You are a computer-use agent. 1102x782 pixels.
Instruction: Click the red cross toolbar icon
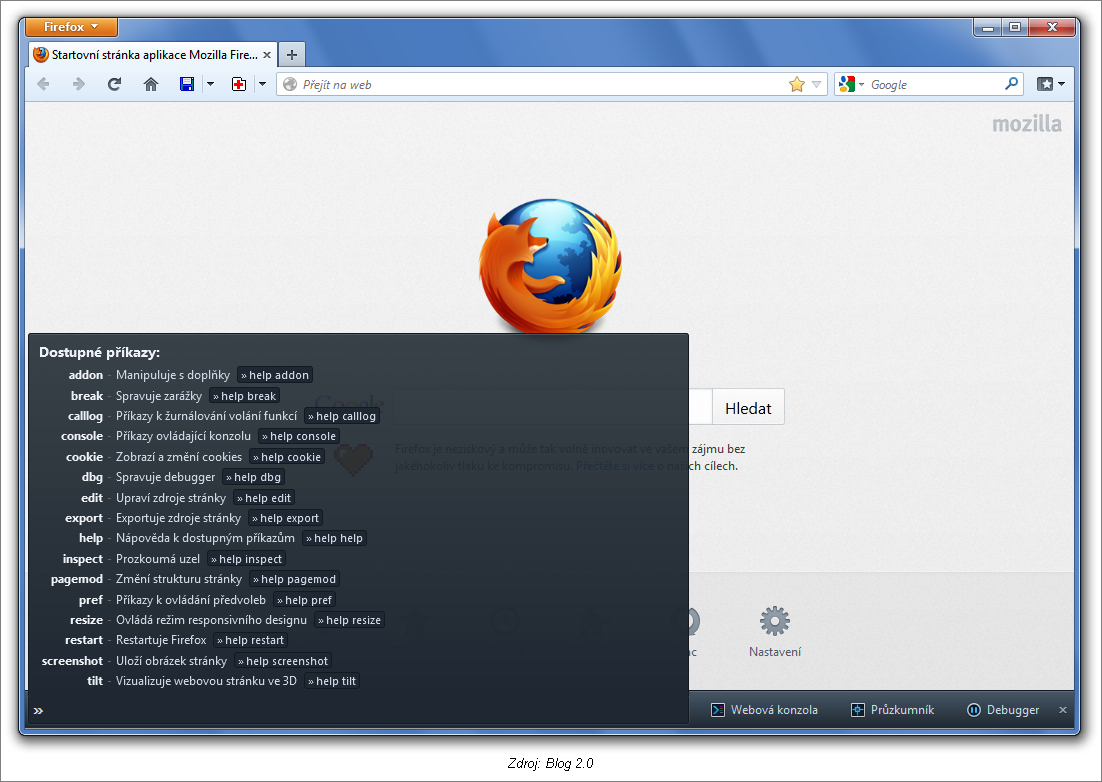[239, 85]
